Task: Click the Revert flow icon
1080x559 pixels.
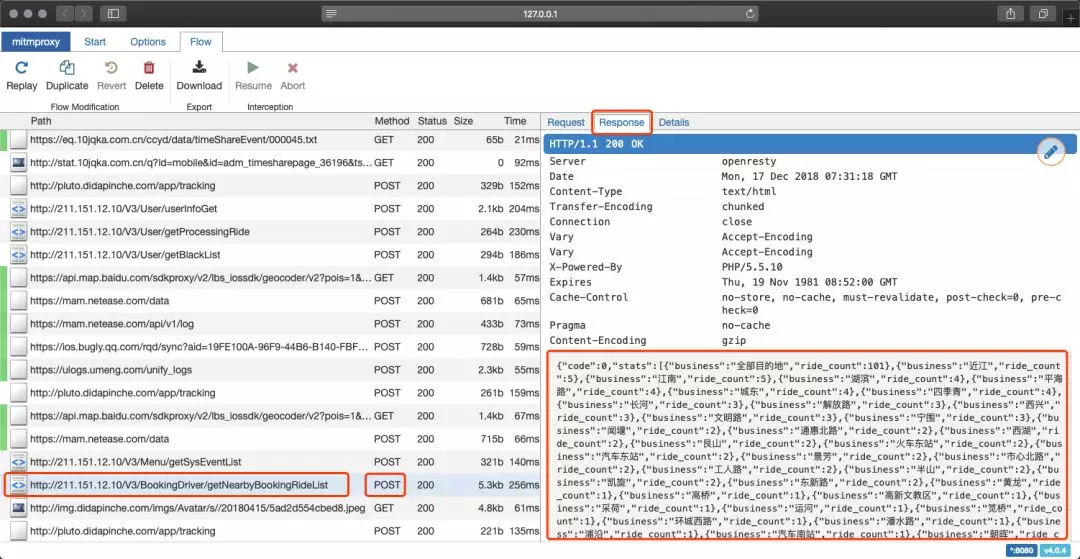Action: pos(111,67)
